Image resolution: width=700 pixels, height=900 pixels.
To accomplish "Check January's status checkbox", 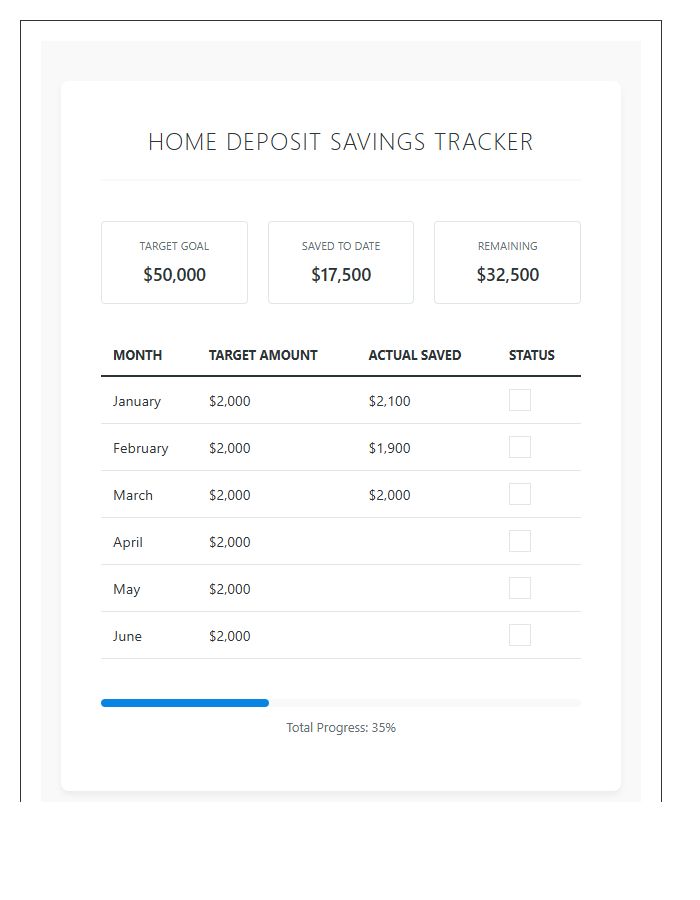I will (x=519, y=399).
